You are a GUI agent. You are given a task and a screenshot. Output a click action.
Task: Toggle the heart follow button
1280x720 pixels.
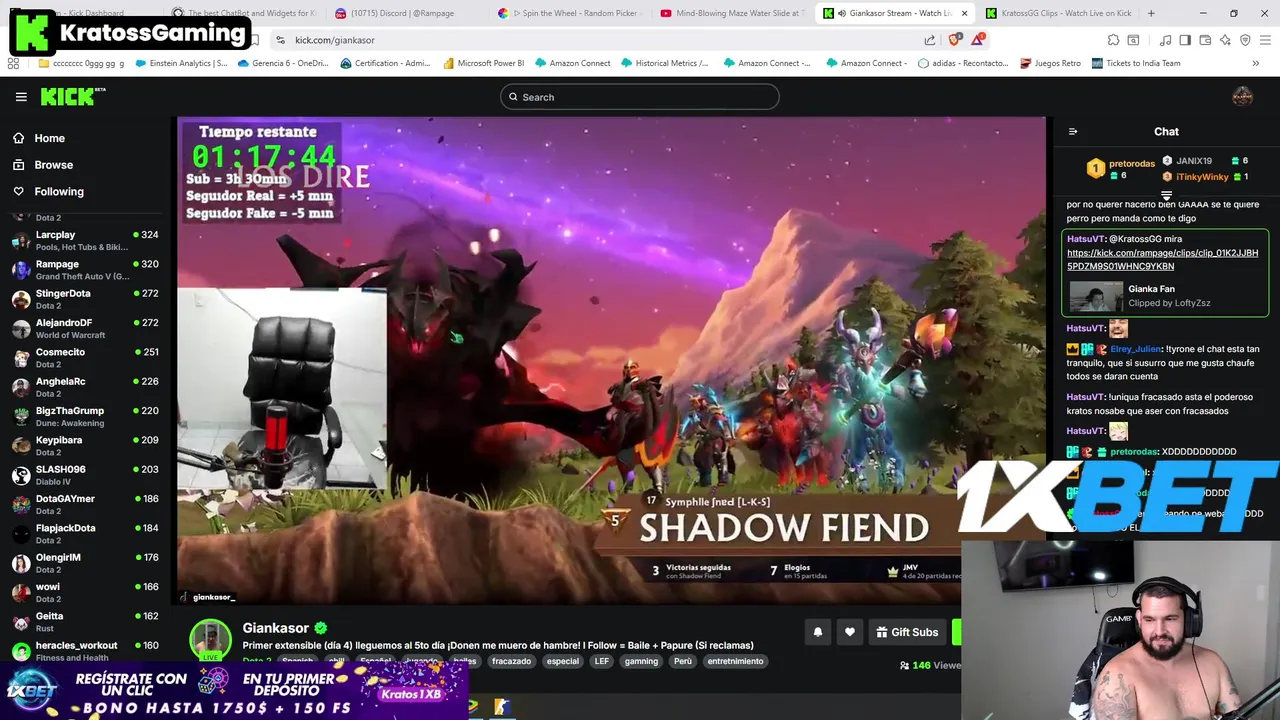tap(850, 632)
